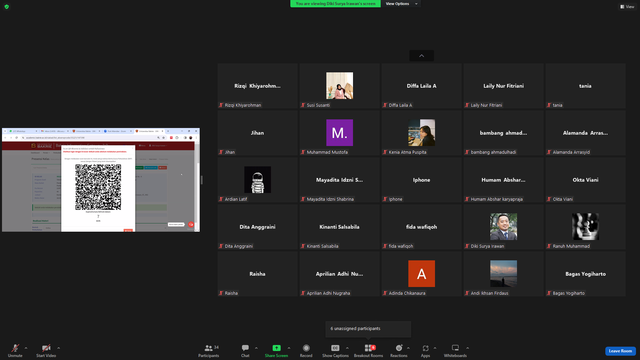This screenshot has height=360, width=640.
Task: Expand reactions options arrow
Action: pos(409,348)
